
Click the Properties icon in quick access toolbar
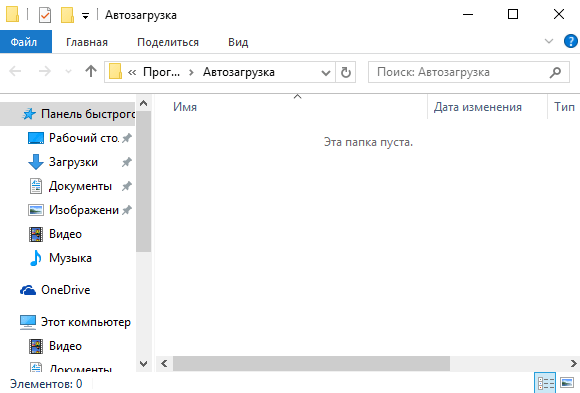(x=45, y=15)
